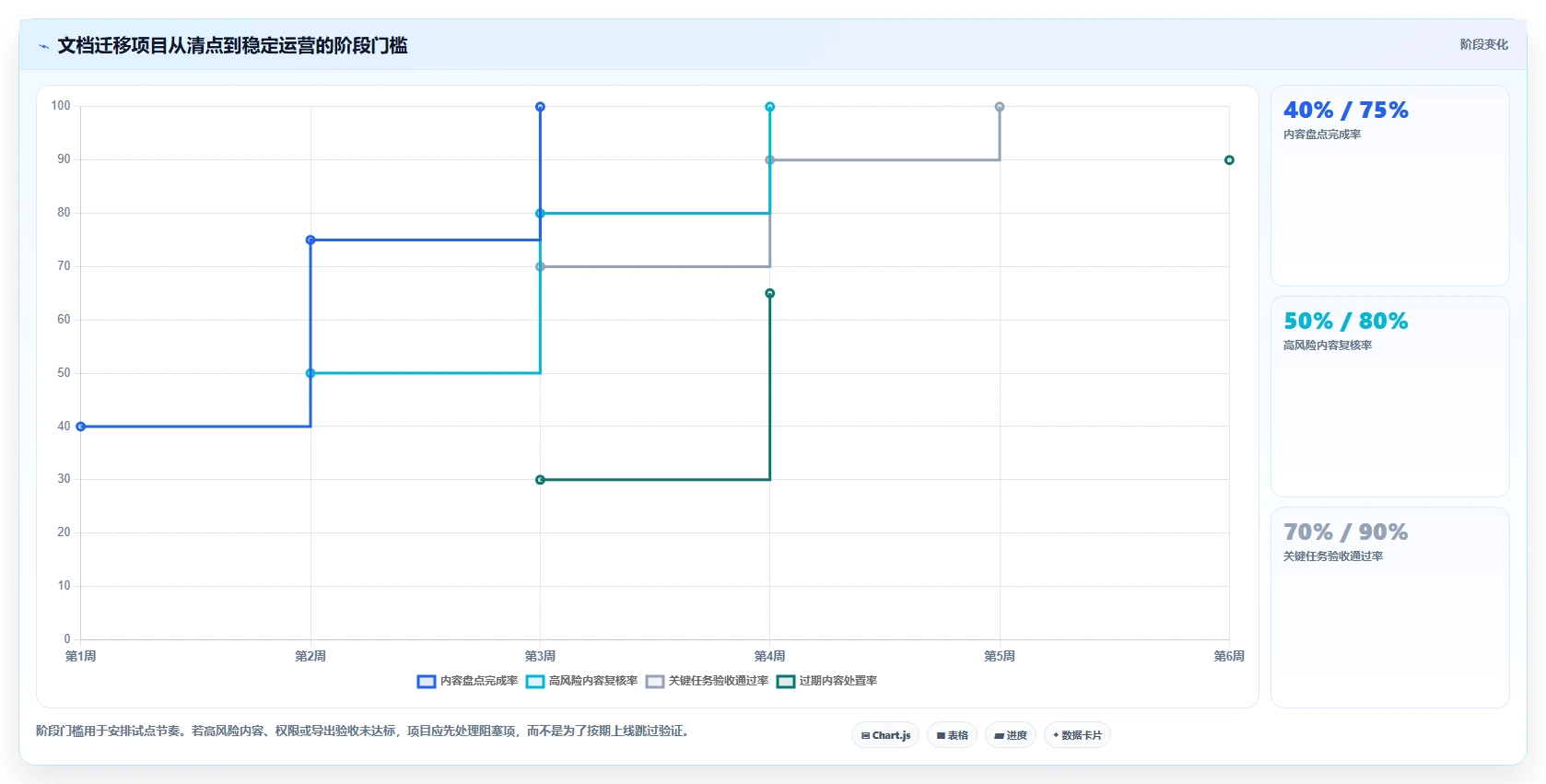Screen dimensions: 1546x784
Task: Toggle the 内容盘点完成率 legend series
Action: (x=467, y=681)
